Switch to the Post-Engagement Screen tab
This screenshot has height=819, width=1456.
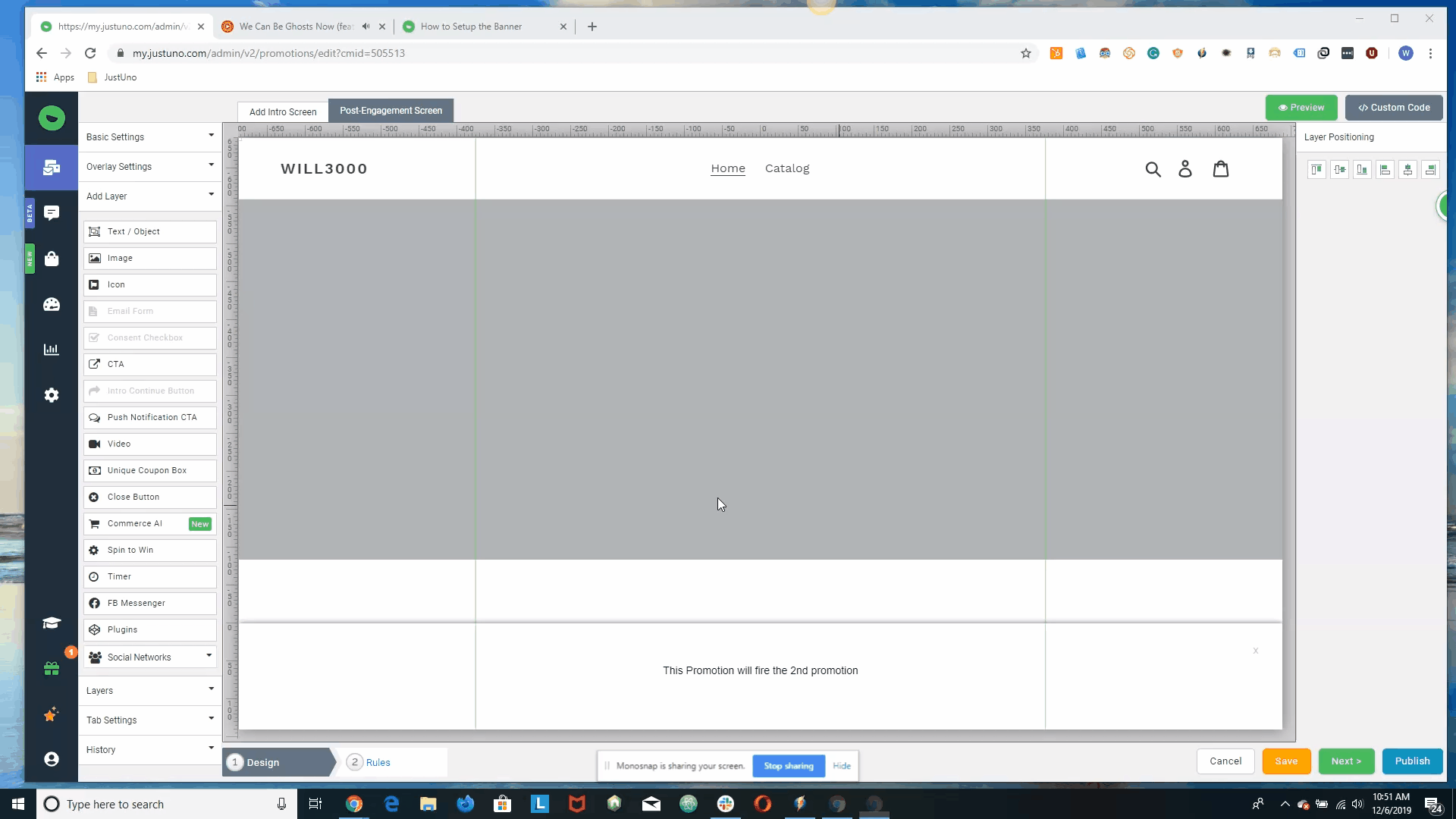[x=391, y=111]
